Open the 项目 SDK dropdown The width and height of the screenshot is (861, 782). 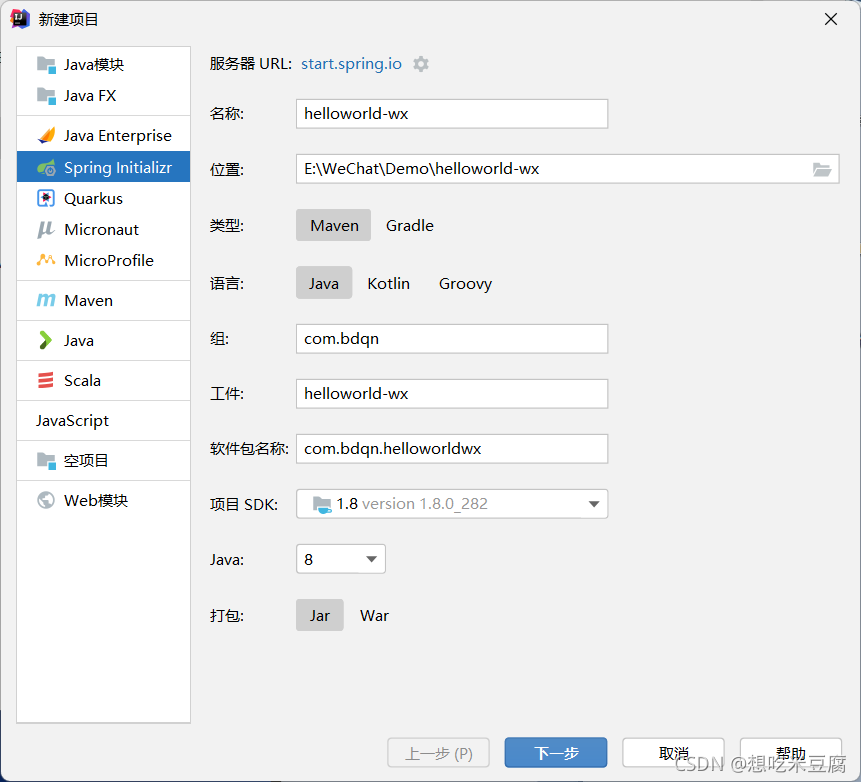(452, 504)
